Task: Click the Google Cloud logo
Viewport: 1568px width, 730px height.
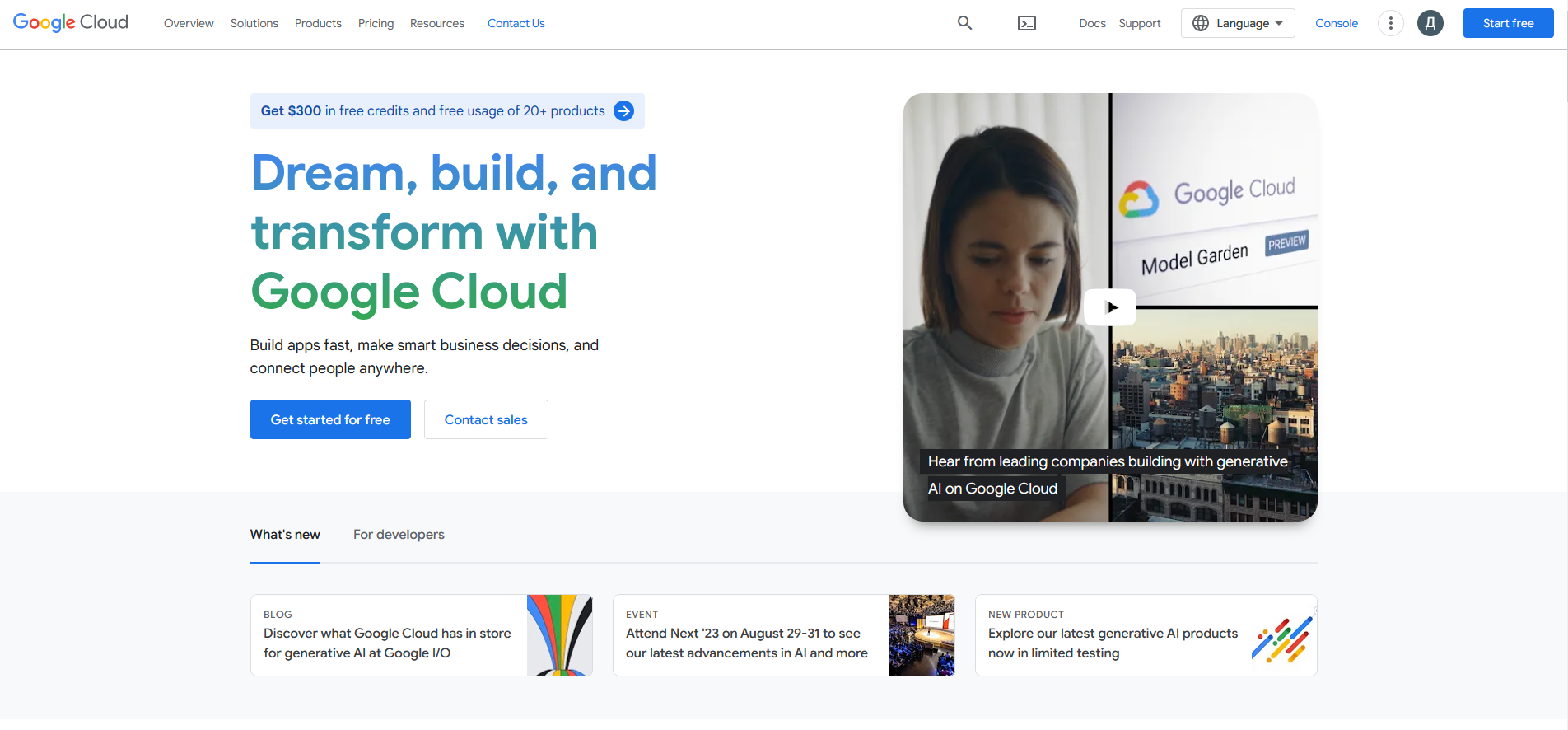Action: coord(71,23)
